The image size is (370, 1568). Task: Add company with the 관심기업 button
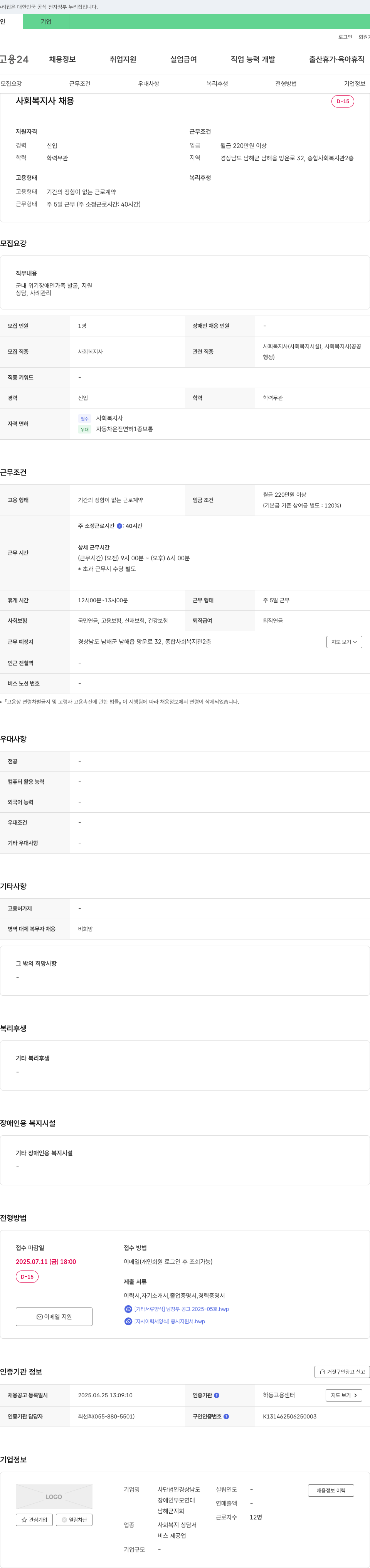click(x=34, y=1520)
